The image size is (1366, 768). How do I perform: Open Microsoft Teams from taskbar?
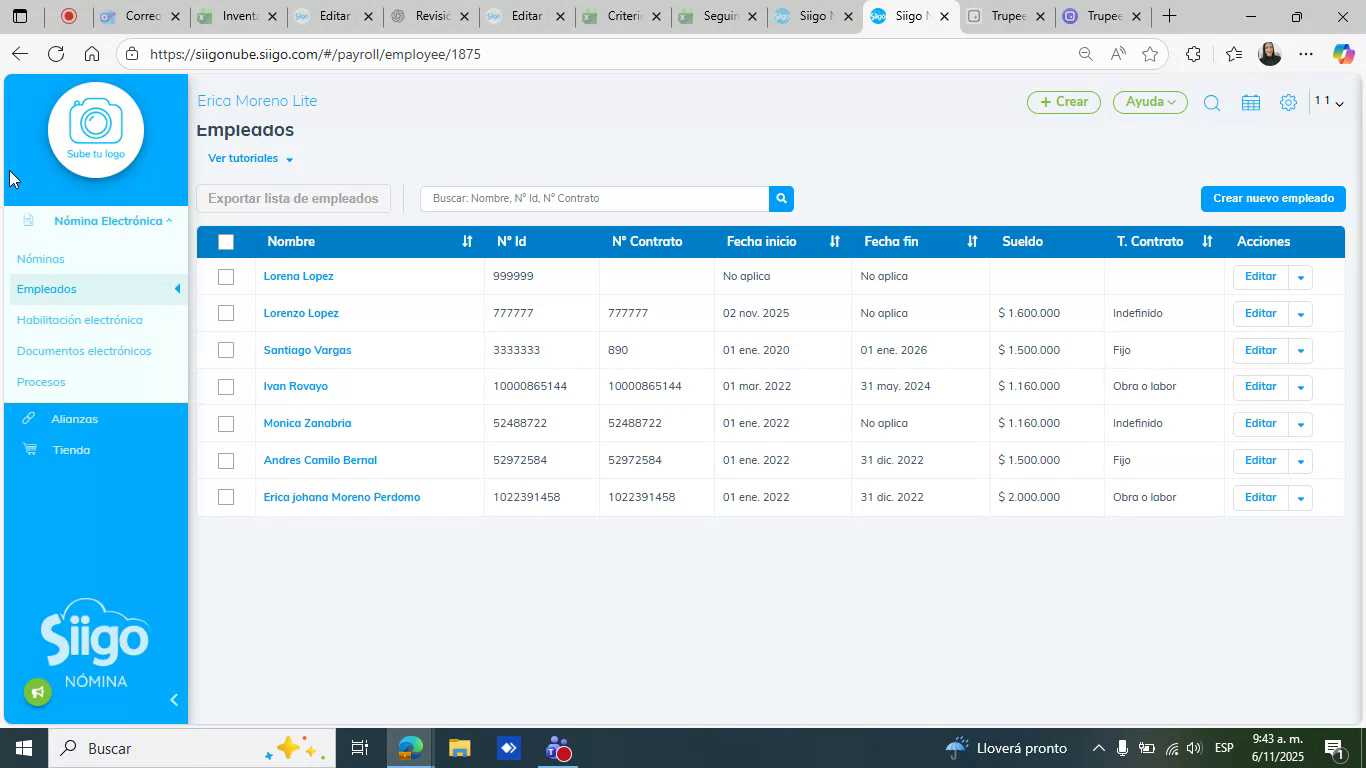(558, 748)
